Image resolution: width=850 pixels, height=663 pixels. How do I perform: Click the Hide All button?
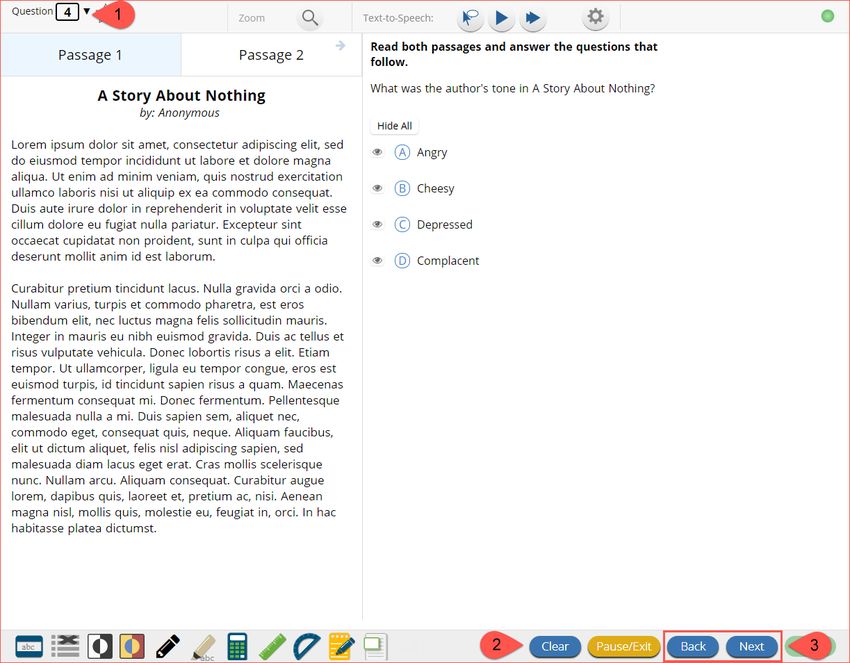tap(395, 126)
